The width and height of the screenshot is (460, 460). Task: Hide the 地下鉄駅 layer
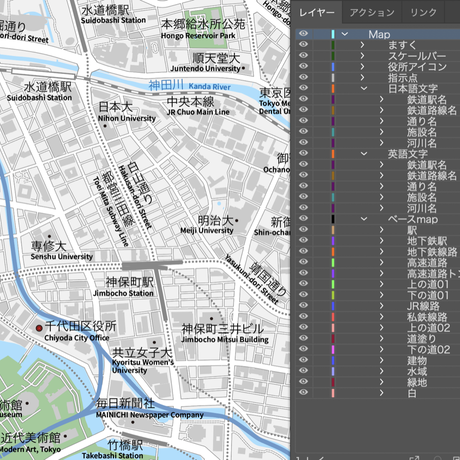[303, 240]
